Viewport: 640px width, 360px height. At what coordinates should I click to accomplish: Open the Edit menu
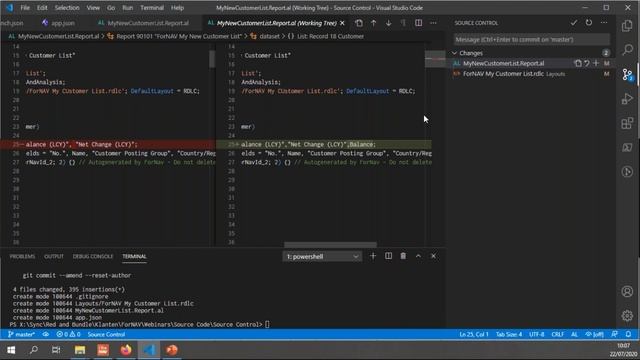[42, 8]
